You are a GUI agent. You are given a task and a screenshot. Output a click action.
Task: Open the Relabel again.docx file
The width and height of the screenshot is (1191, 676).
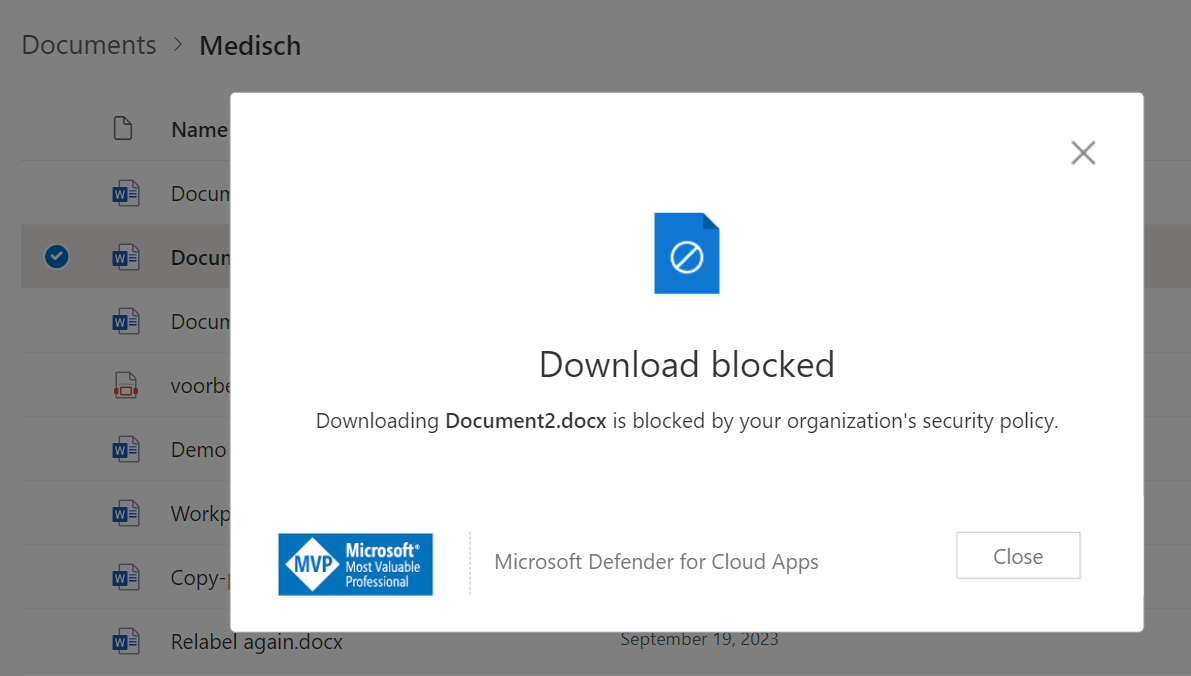[256, 642]
